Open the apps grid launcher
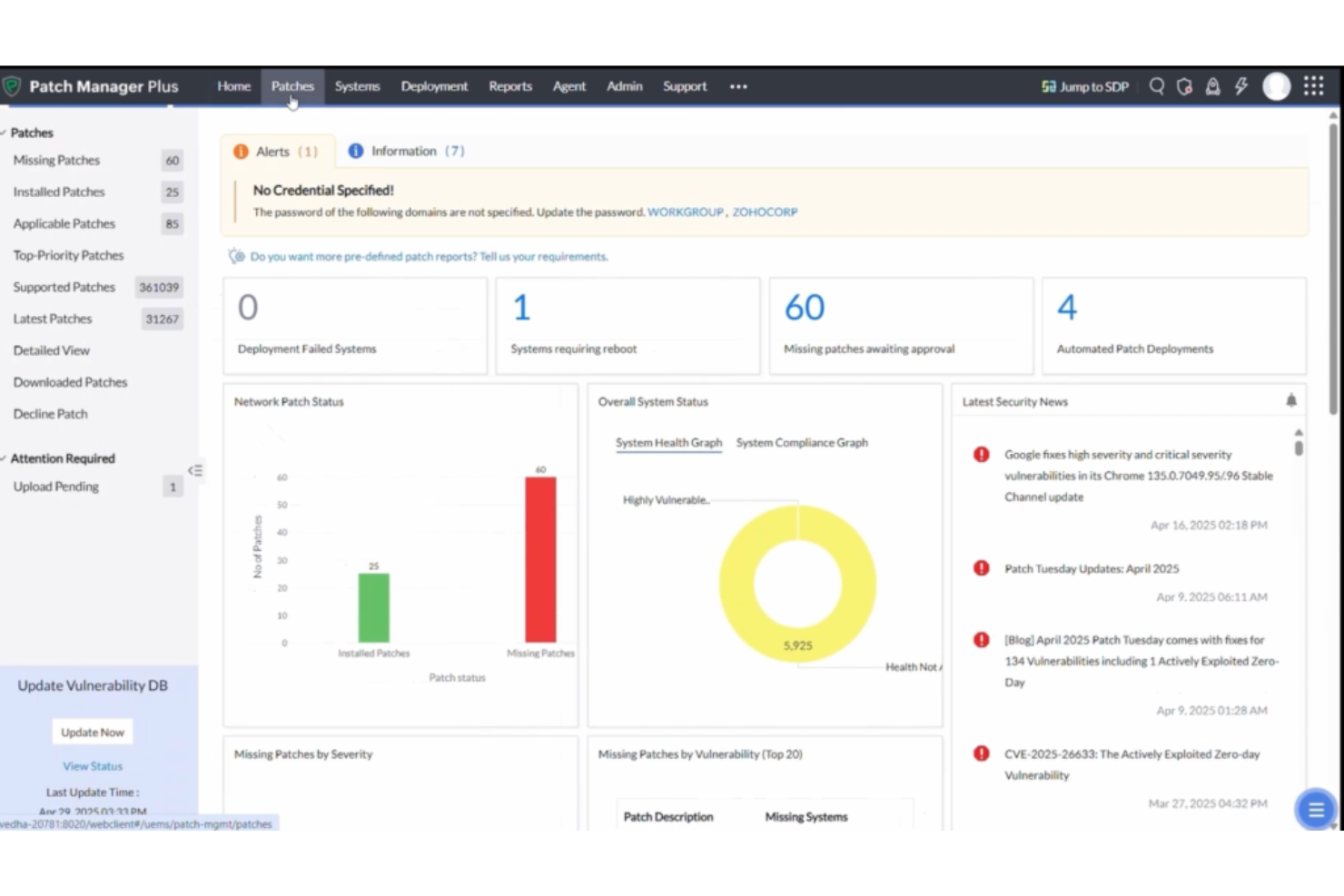The image size is (1344, 896). (1313, 86)
